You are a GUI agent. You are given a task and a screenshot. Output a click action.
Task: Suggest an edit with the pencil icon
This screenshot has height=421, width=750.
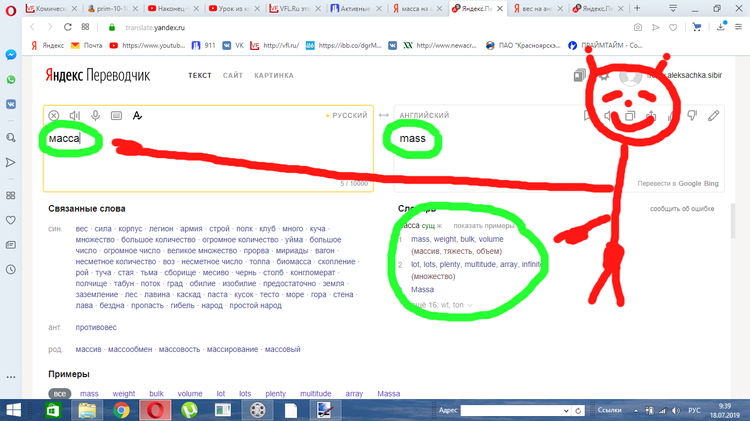point(714,115)
